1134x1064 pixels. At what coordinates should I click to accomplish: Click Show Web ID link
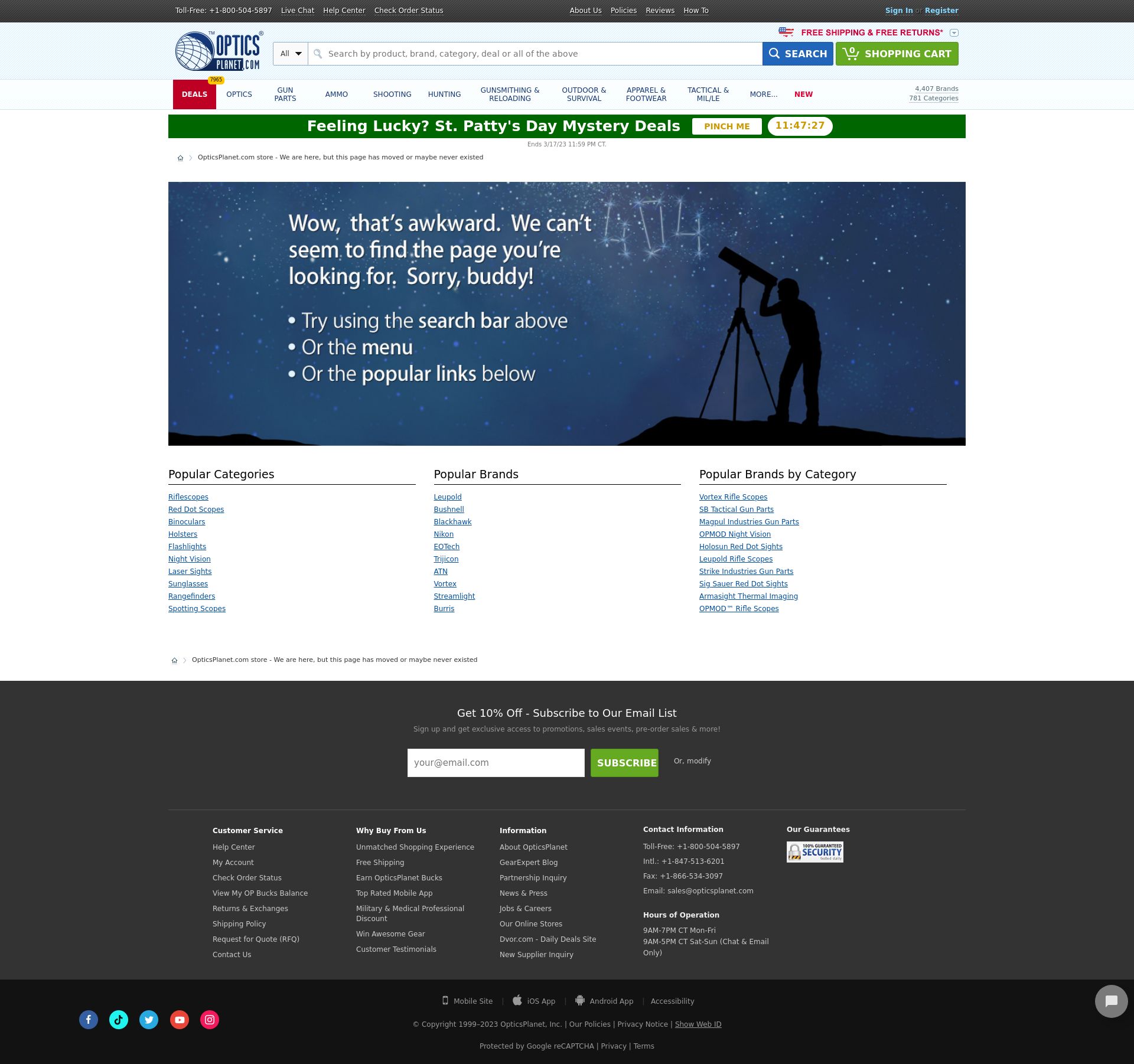[698, 1024]
